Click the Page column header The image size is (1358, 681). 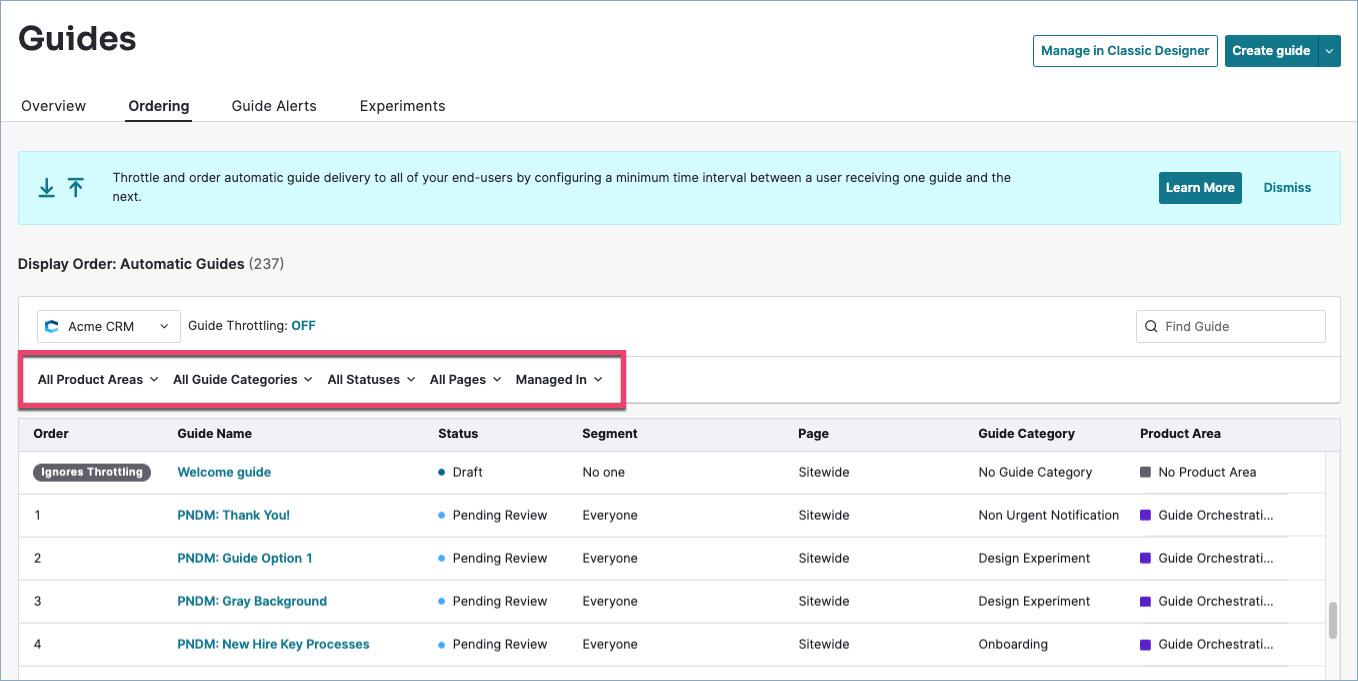813,434
